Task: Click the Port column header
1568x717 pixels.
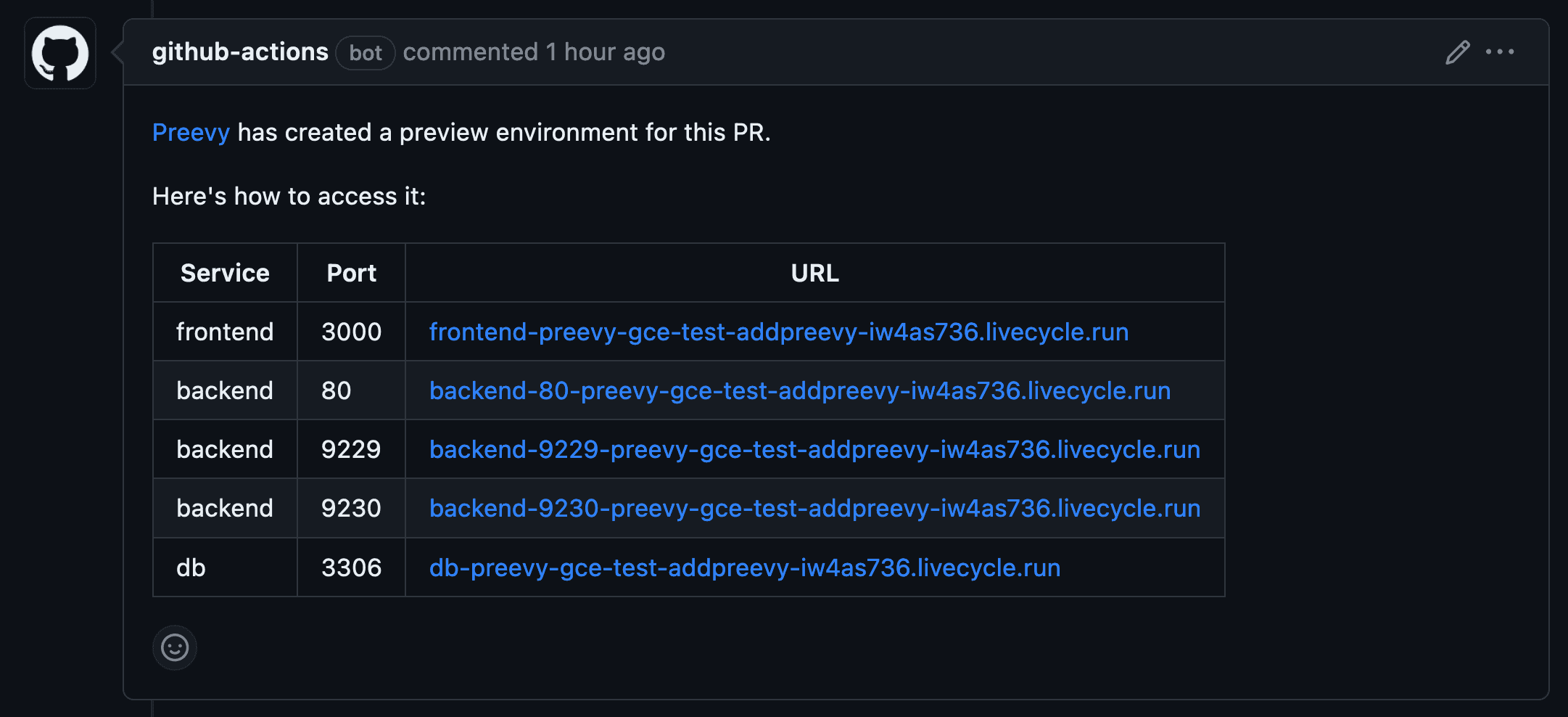Action: [x=352, y=273]
